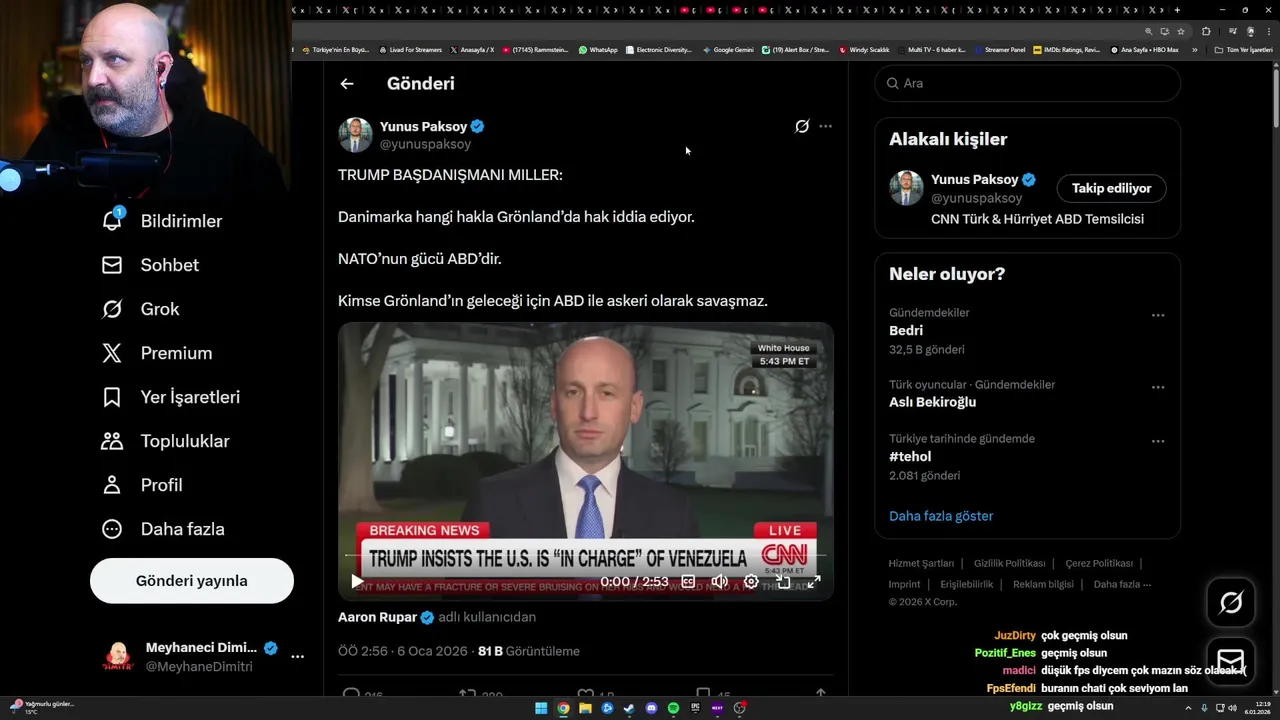Click Daha fazla göster link
The image size is (1280, 720).
pyautogui.click(x=941, y=516)
